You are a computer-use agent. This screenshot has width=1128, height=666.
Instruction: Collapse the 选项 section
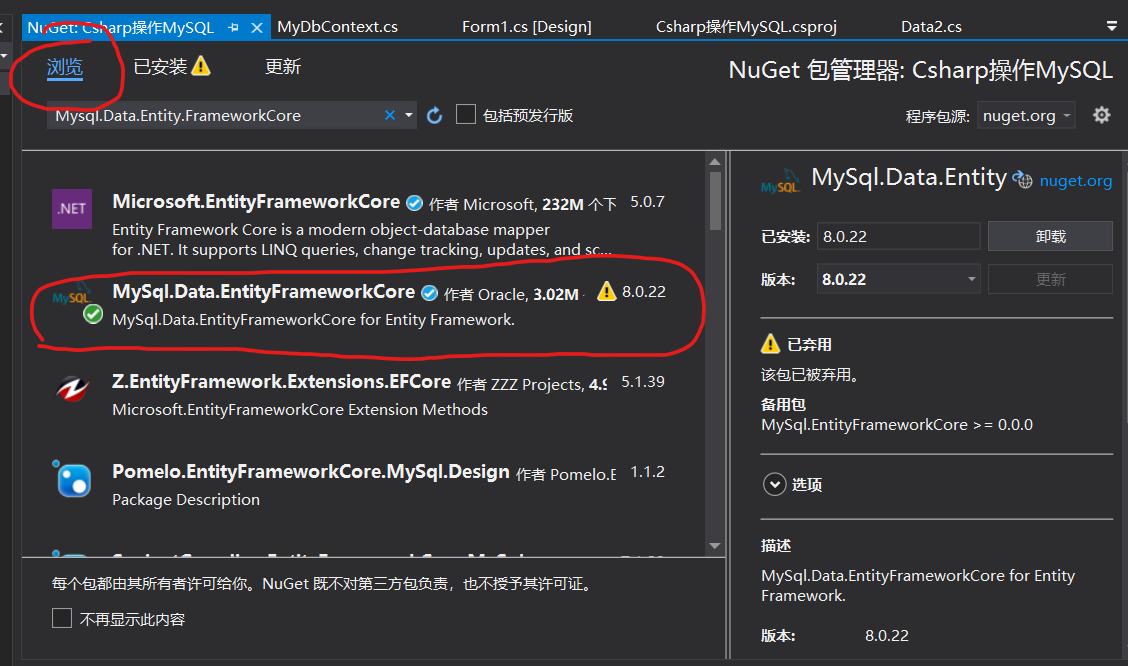[775, 484]
